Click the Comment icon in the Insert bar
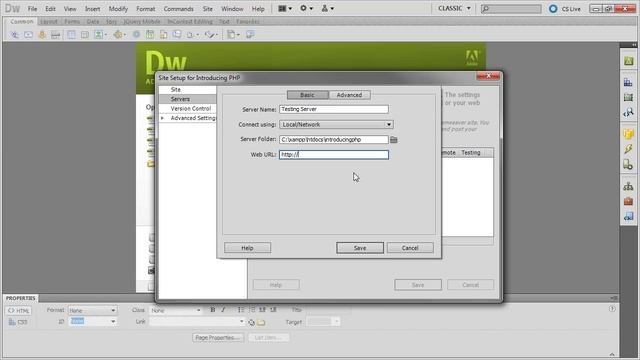Viewport: 640px width, 360px height. pyautogui.click(x=177, y=35)
